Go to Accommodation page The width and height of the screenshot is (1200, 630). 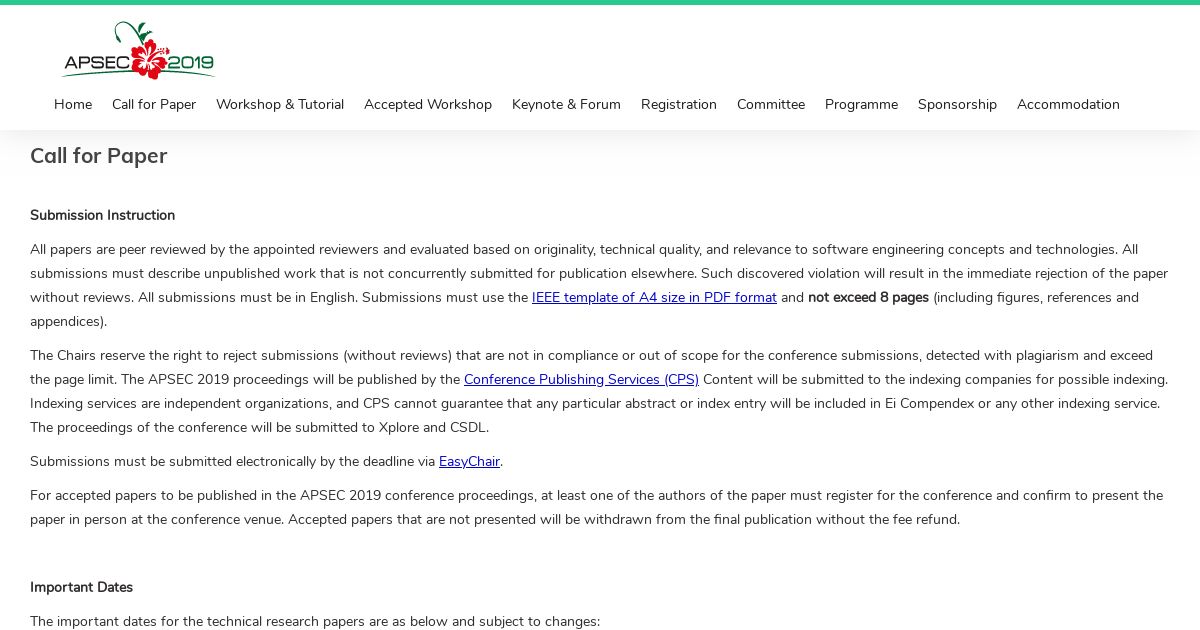click(1068, 104)
